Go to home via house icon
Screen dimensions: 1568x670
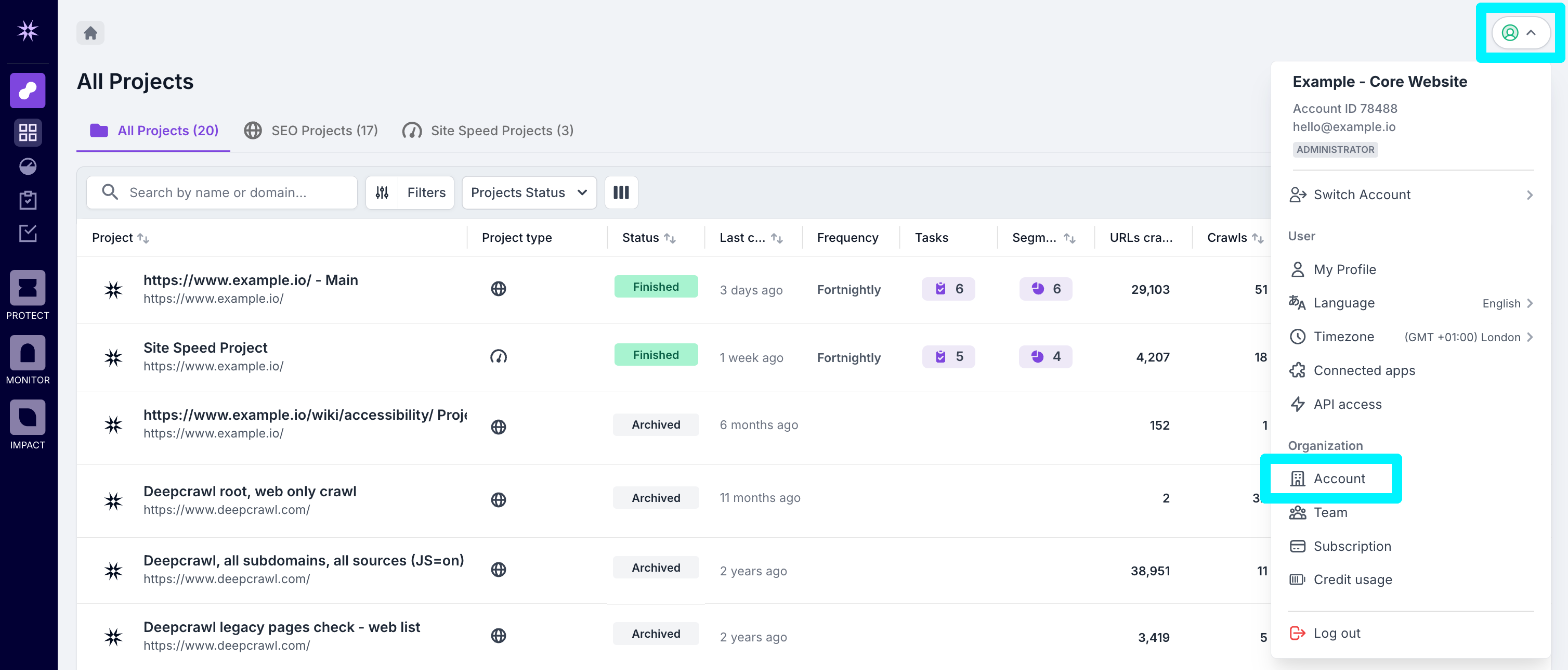pyautogui.click(x=90, y=33)
